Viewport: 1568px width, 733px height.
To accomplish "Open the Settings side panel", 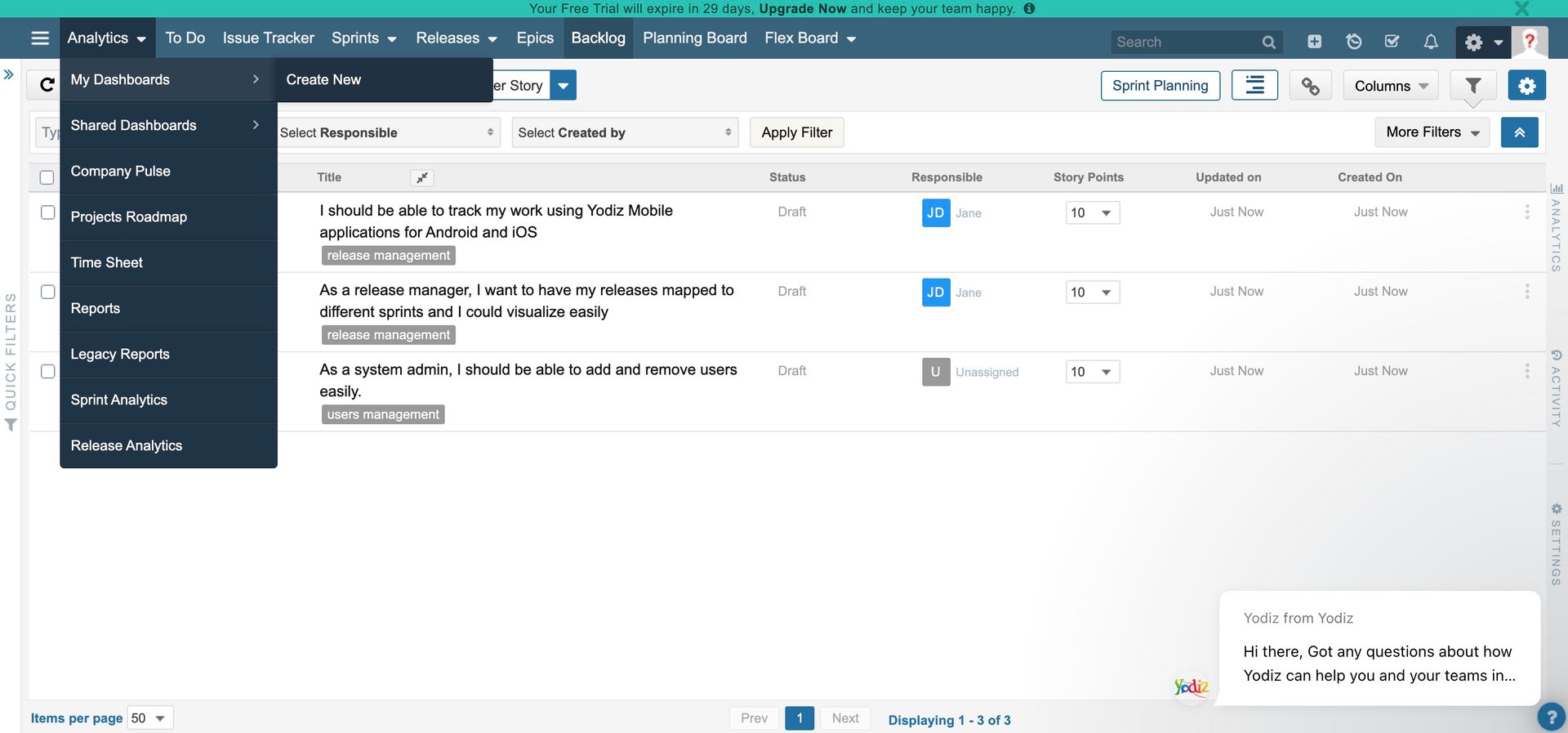I will coord(1556,544).
